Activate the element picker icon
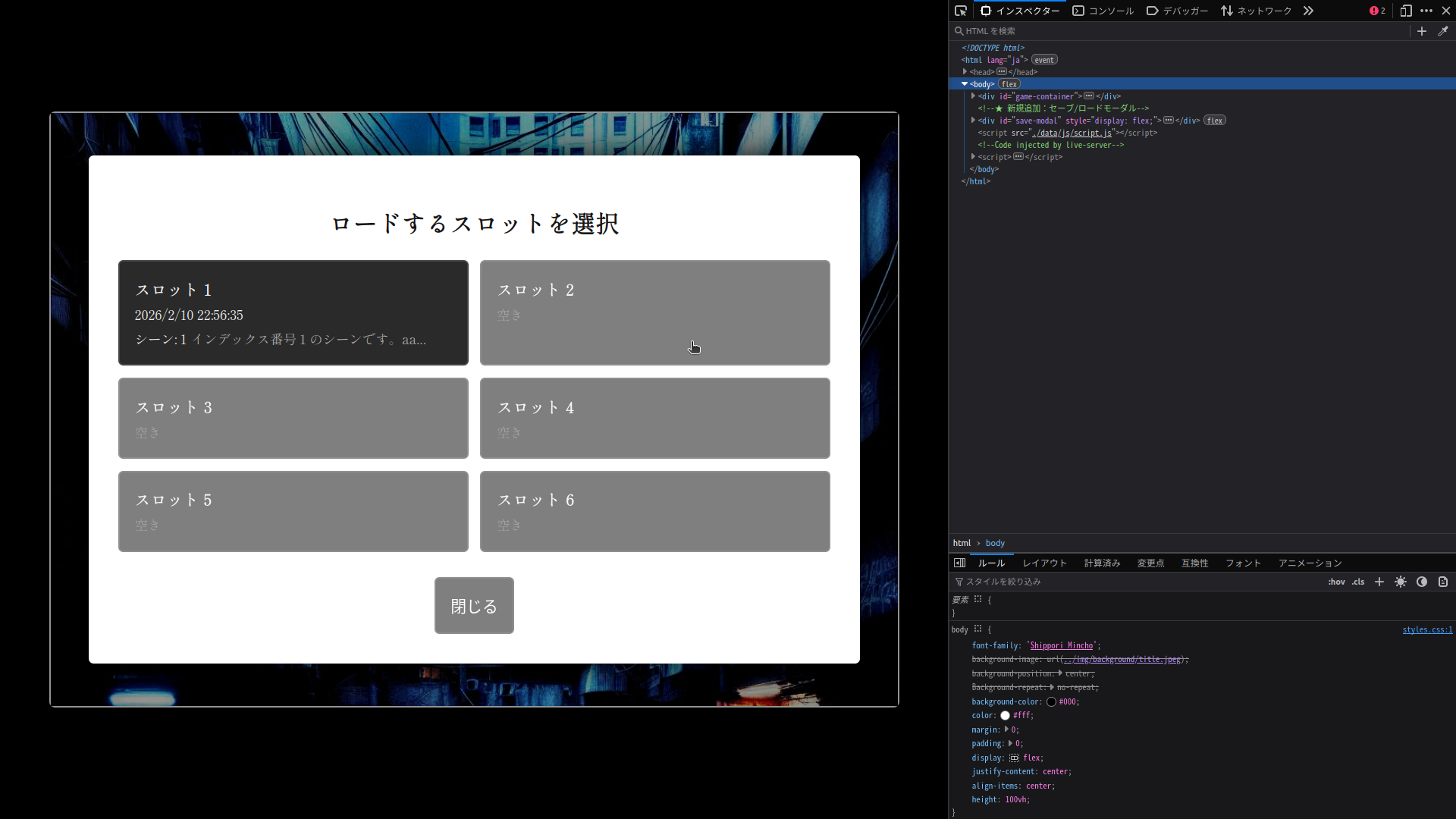The width and height of the screenshot is (1456, 819). point(961,11)
